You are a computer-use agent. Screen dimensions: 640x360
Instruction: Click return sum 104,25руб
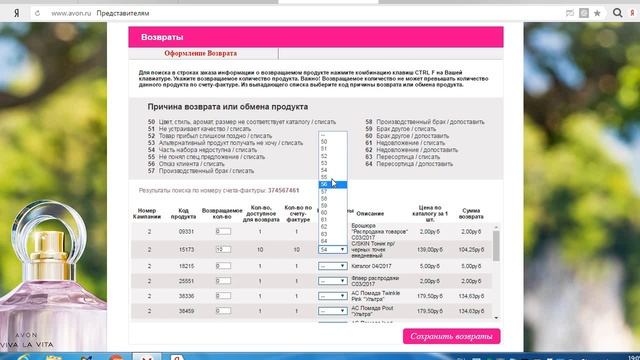pos(471,249)
